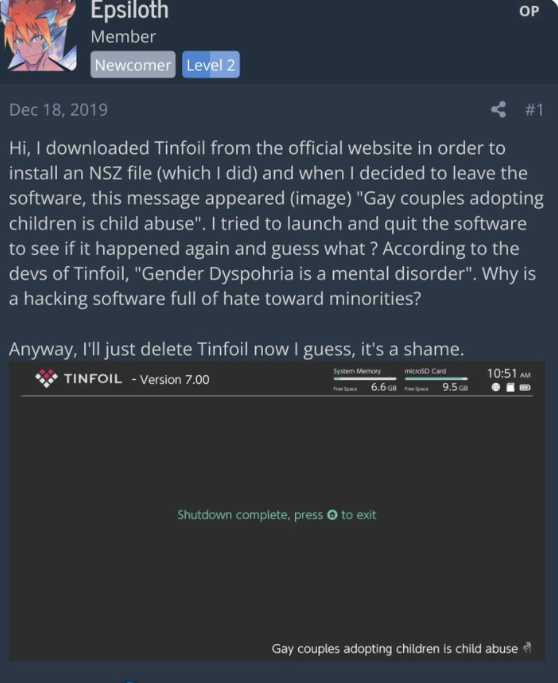Click the Member role text under username

tap(123, 37)
